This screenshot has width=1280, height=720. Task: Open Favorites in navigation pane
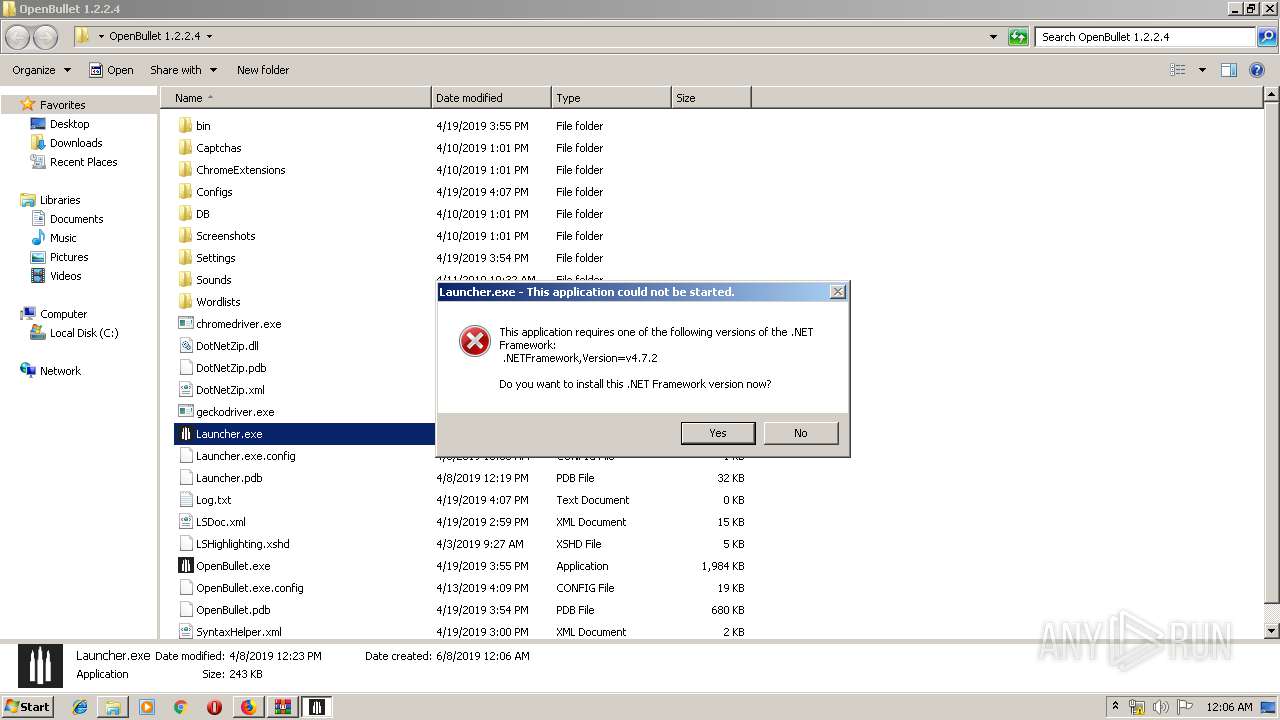pos(62,105)
